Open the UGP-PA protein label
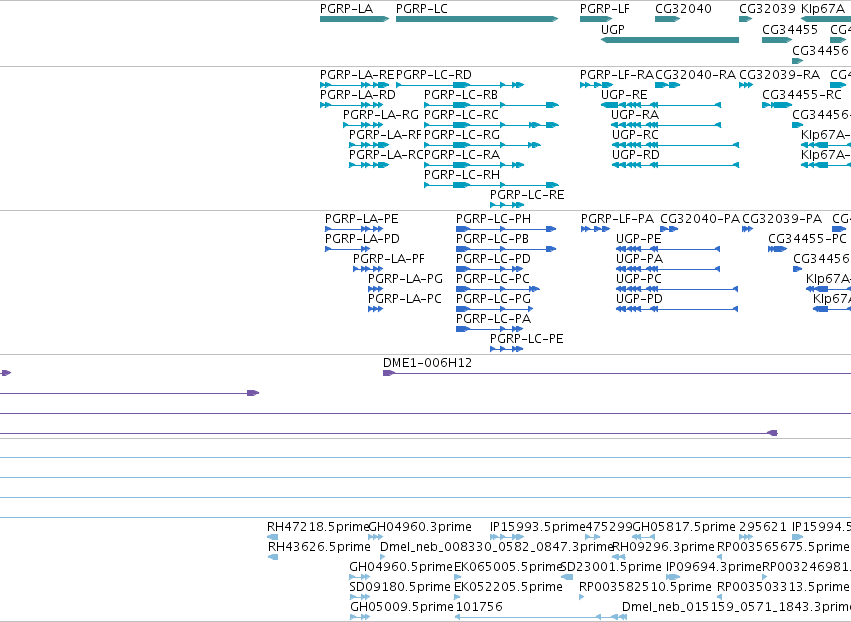The width and height of the screenshot is (851, 622). click(x=639, y=259)
